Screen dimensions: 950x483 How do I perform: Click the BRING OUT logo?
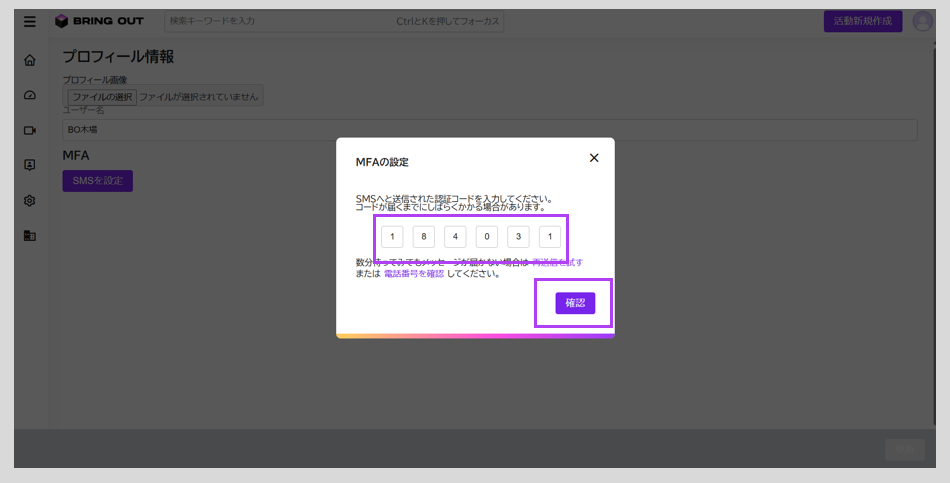99,21
